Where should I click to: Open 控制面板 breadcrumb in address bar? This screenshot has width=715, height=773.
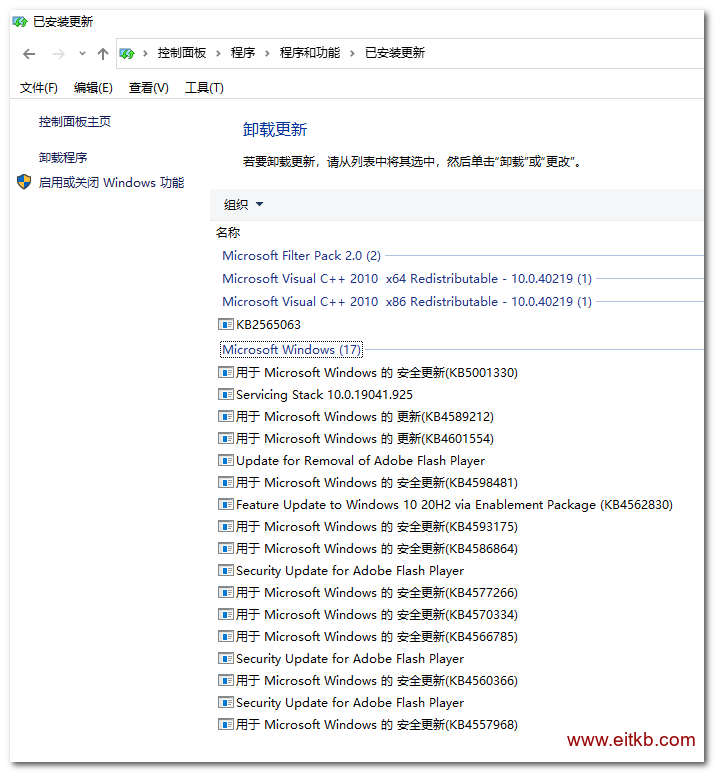click(181, 53)
